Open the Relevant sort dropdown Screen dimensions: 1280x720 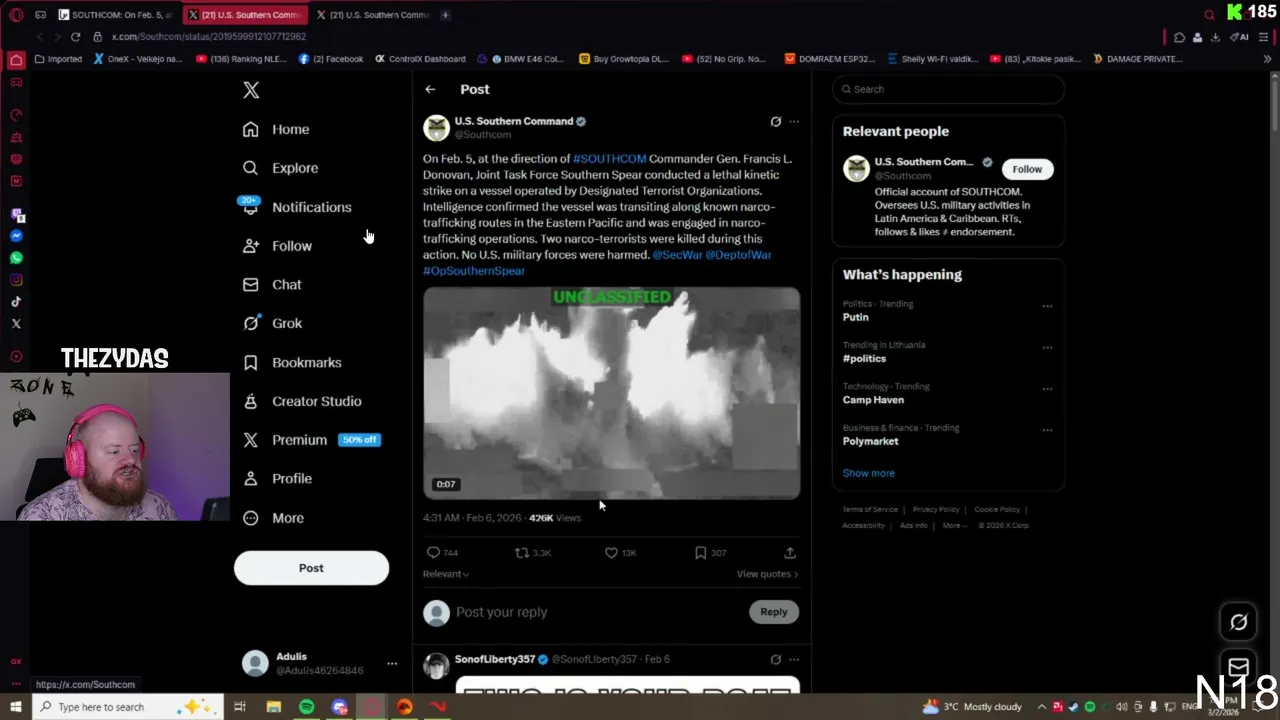point(446,574)
